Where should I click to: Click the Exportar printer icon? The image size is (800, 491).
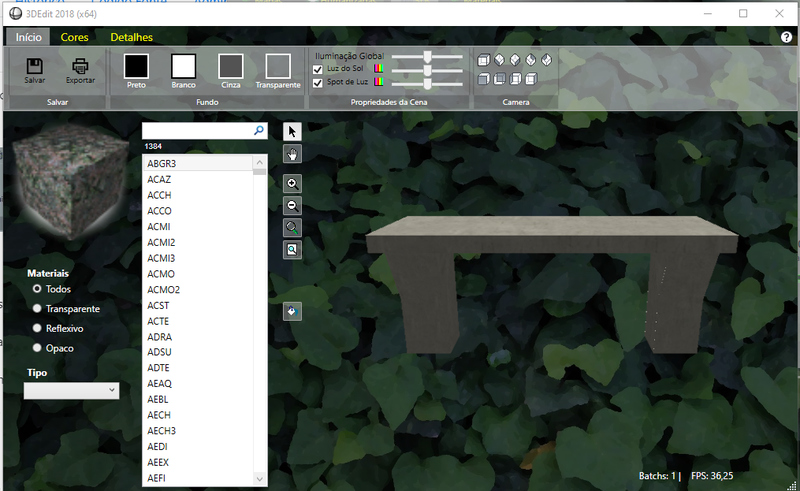81,65
